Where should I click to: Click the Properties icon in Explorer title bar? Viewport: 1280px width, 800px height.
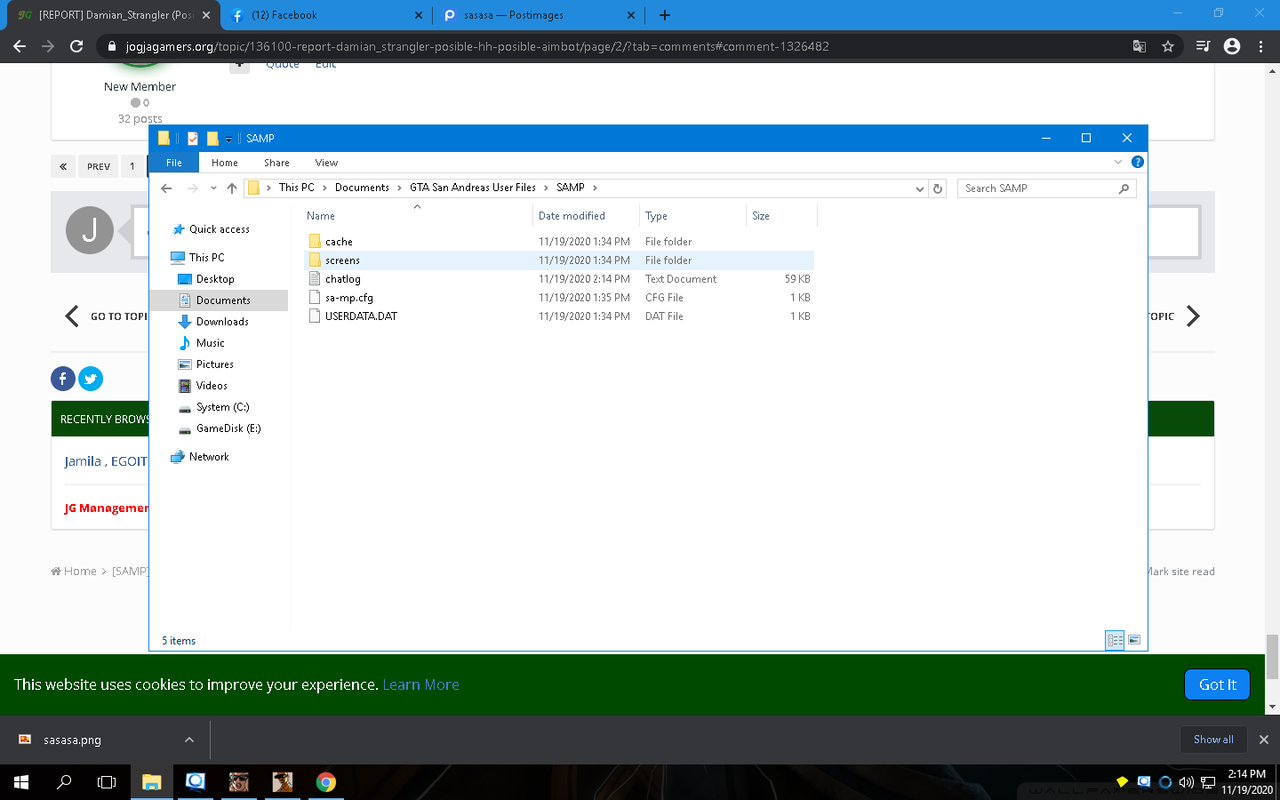[193, 138]
